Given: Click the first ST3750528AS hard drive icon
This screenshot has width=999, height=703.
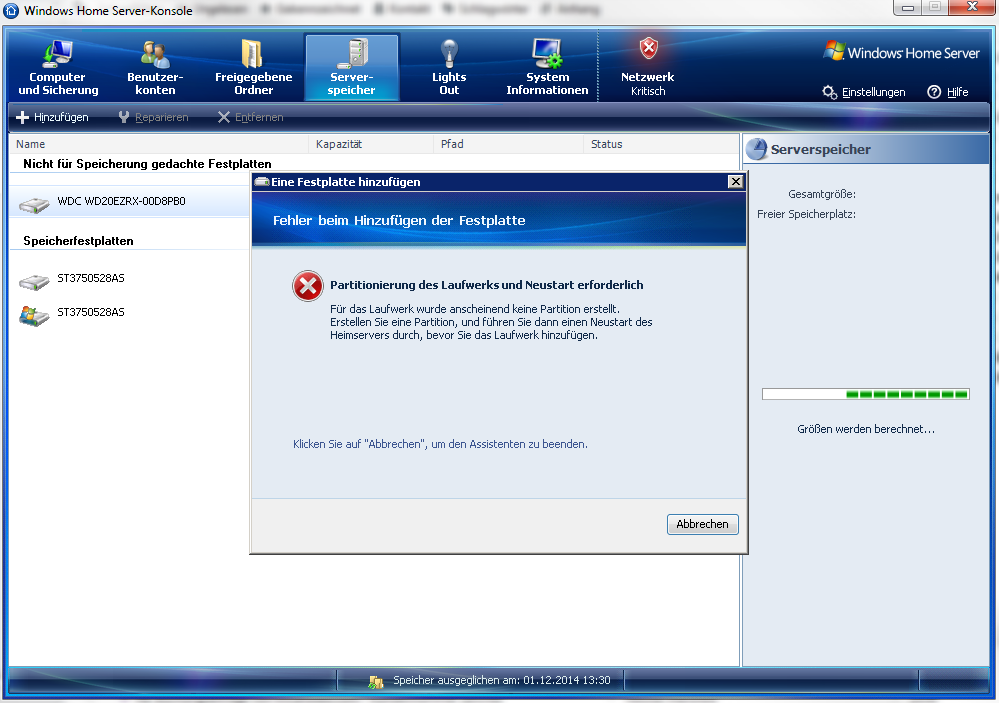Looking at the screenshot, I should [34, 281].
